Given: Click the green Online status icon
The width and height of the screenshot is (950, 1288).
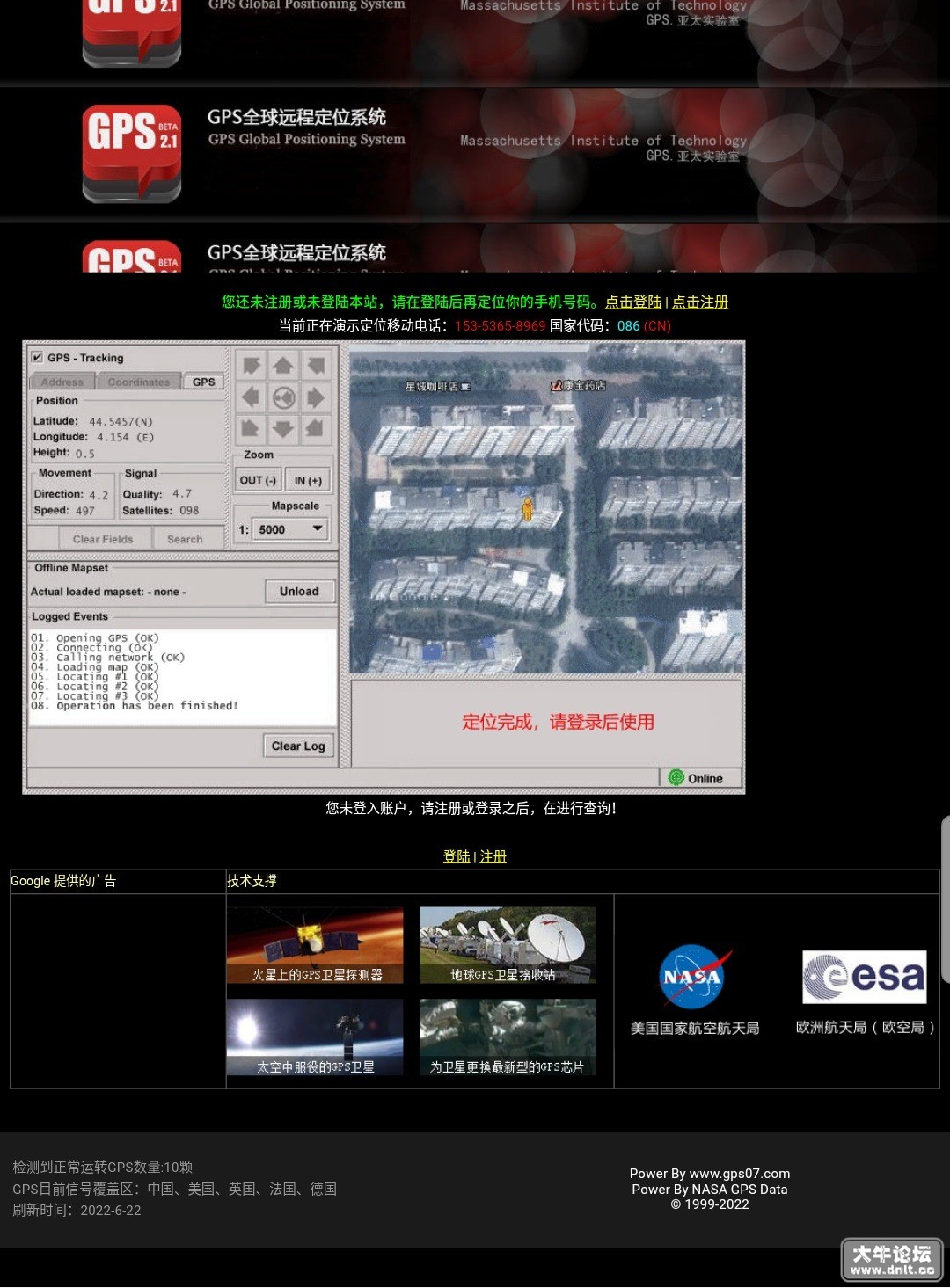Looking at the screenshot, I should tap(676, 778).
